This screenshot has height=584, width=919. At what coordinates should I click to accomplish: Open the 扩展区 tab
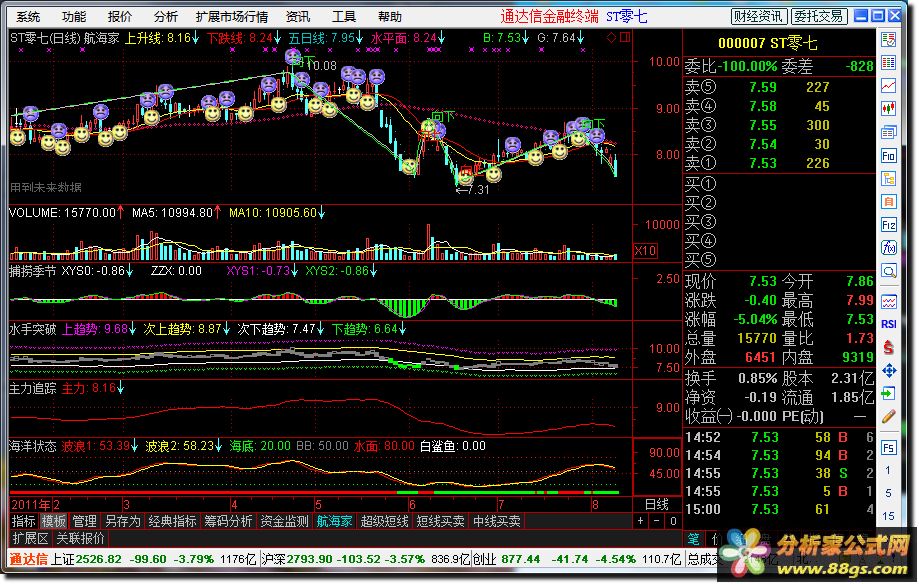pos(30,538)
